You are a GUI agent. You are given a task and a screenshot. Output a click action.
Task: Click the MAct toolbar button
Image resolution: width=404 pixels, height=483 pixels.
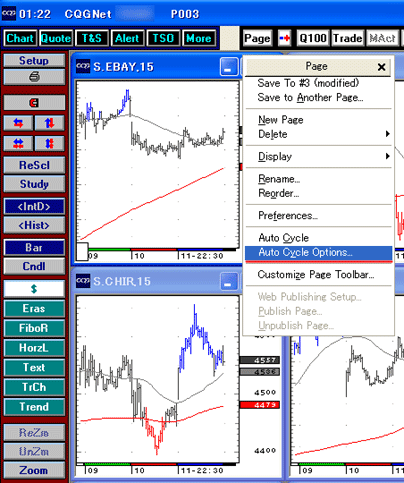pos(382,38)
